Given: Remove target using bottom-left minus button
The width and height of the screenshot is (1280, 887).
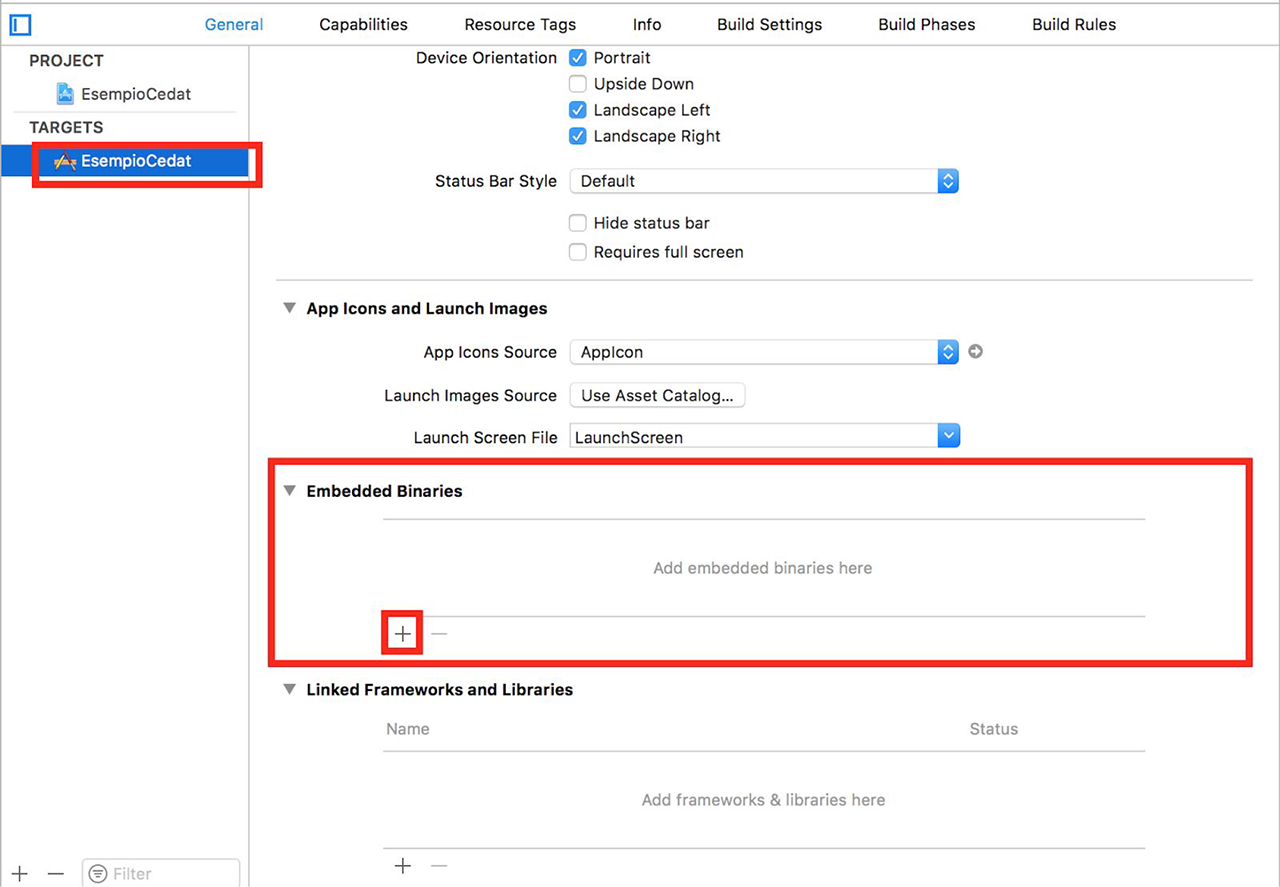Looking at the screenshot, I should click(x=56, y=874).
